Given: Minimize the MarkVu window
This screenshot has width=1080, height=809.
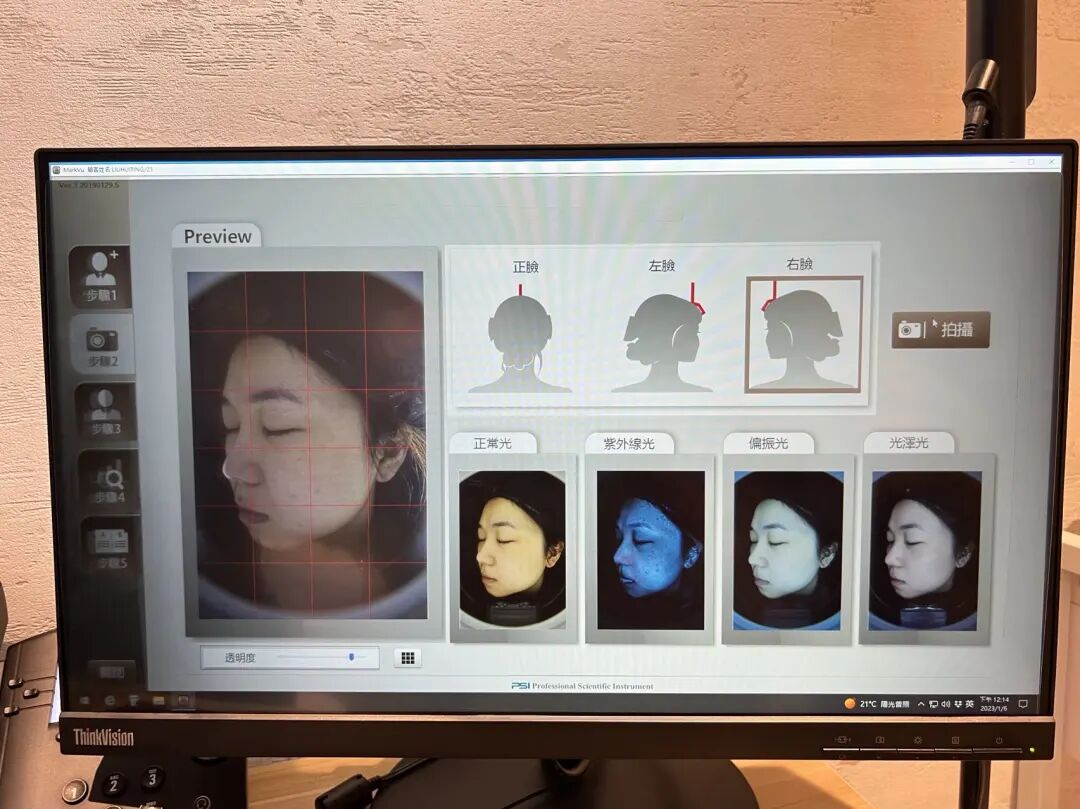Looking at the screenshot, I should (1012, 162).
